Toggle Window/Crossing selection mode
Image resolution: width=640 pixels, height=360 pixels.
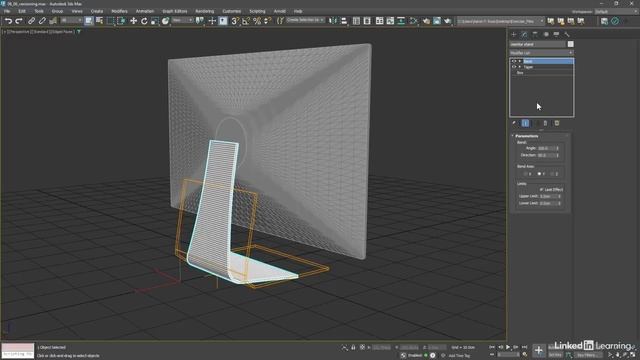121,21
